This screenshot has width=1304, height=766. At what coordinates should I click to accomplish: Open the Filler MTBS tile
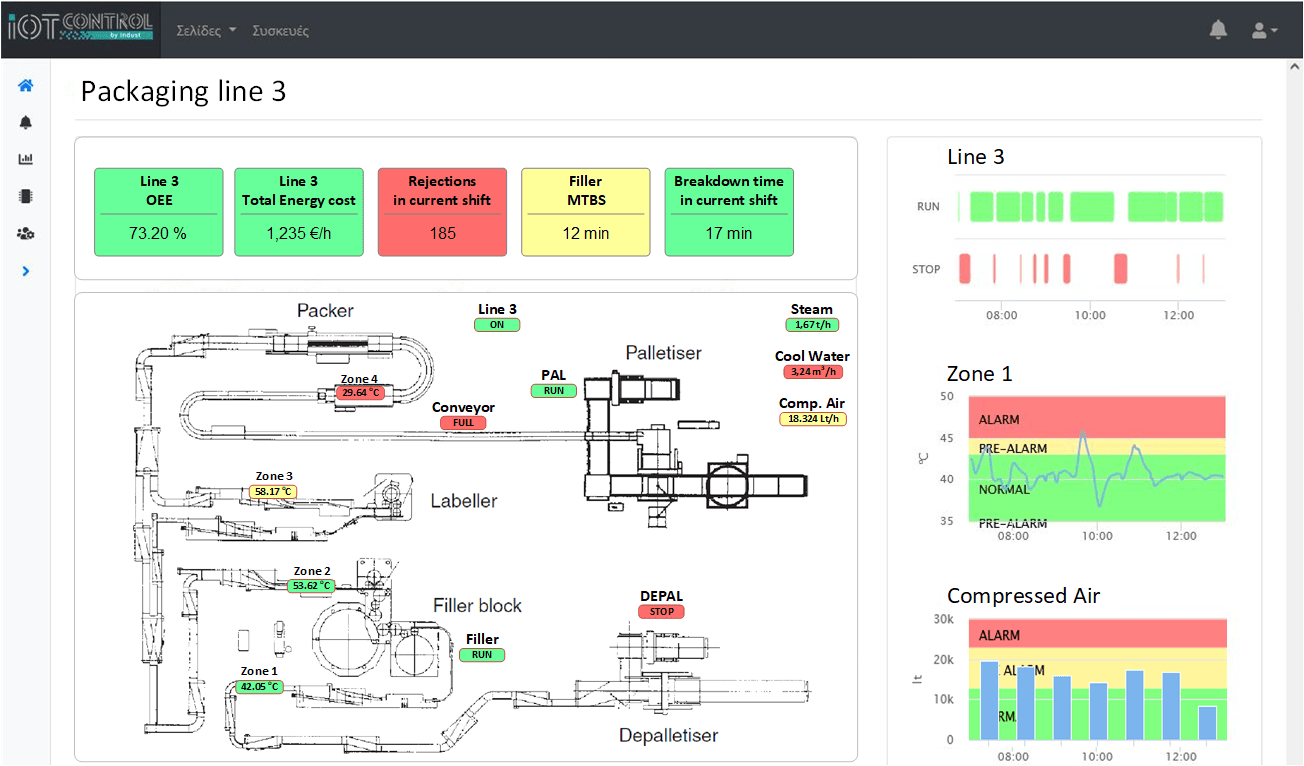[x=585, y=212]
